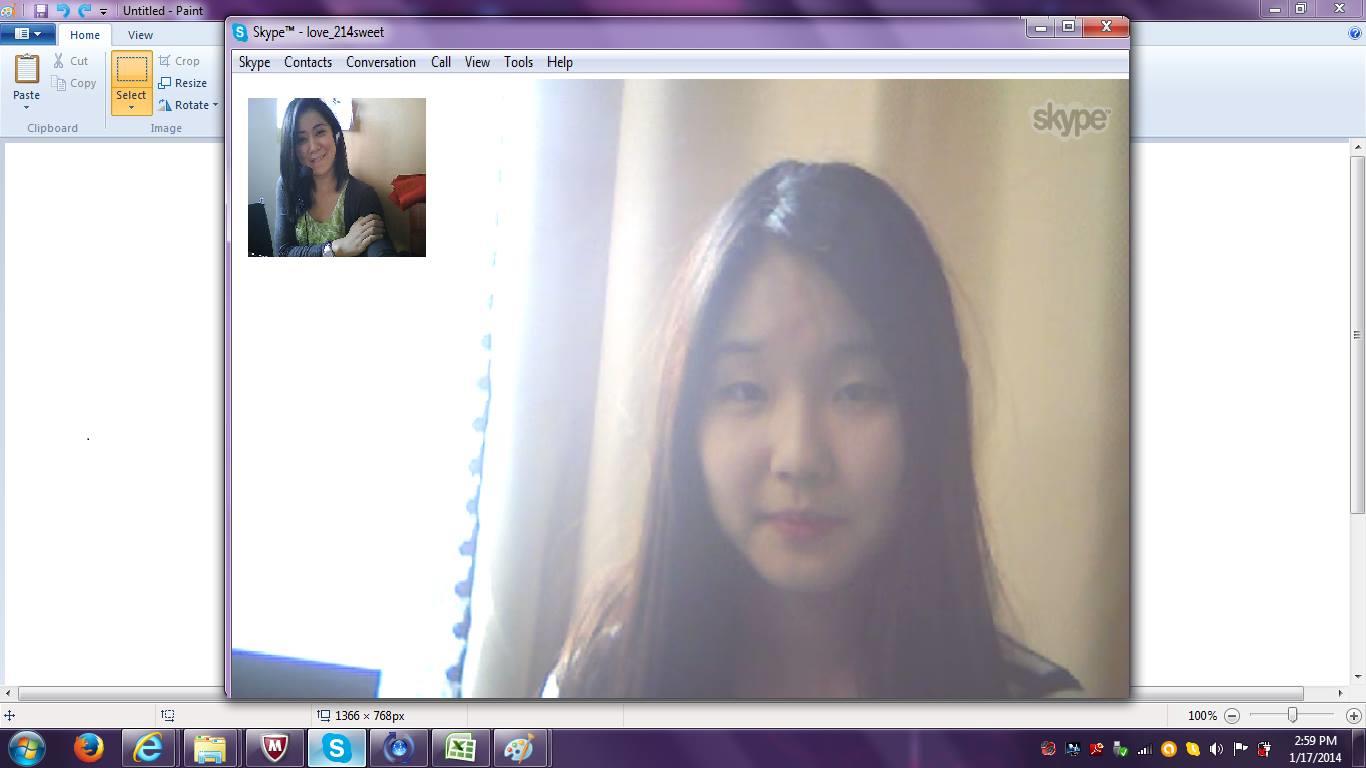Viewport: 1366px width, 768px height.
Task: Click the Resize tool in Image group
Action: point(182,83)
